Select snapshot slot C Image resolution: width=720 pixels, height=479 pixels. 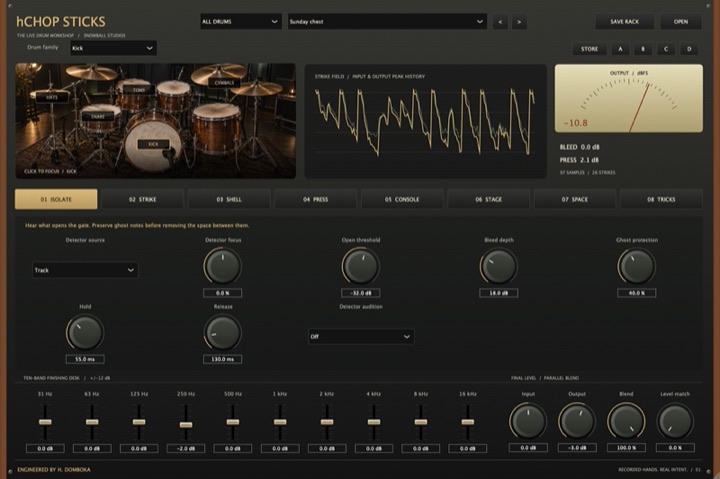(x=666, y=49)
